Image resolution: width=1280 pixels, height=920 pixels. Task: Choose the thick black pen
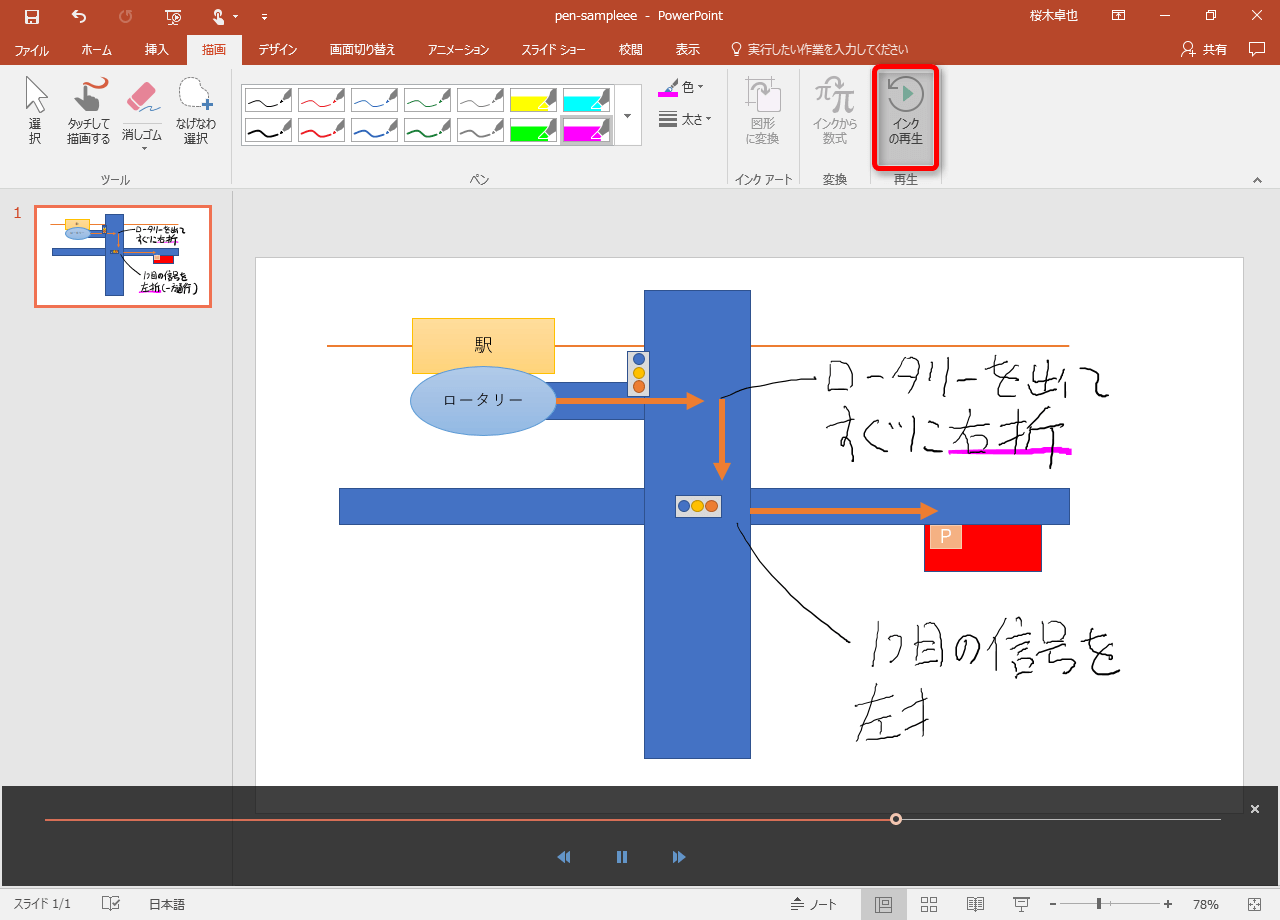(268, 130)
